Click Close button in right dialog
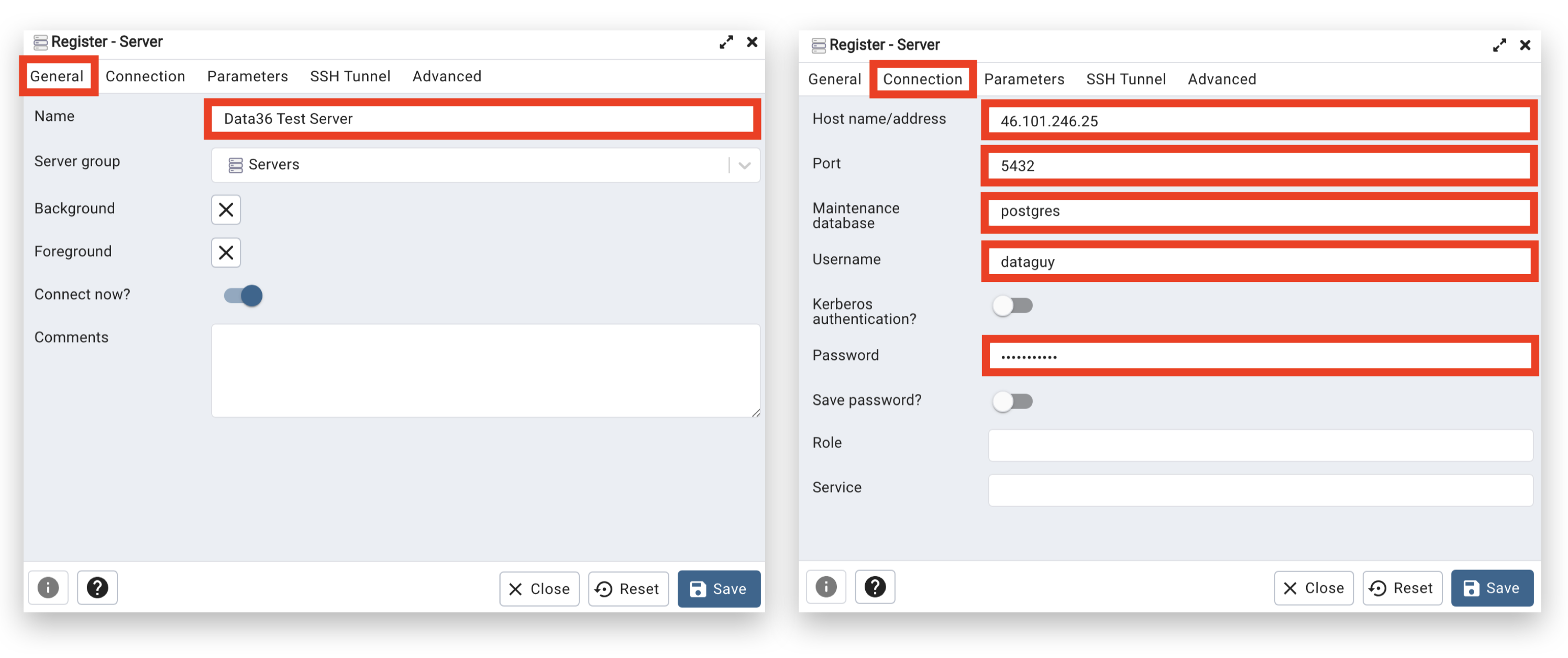The width and height of the screenshot is (1568, 658). 1313,588
